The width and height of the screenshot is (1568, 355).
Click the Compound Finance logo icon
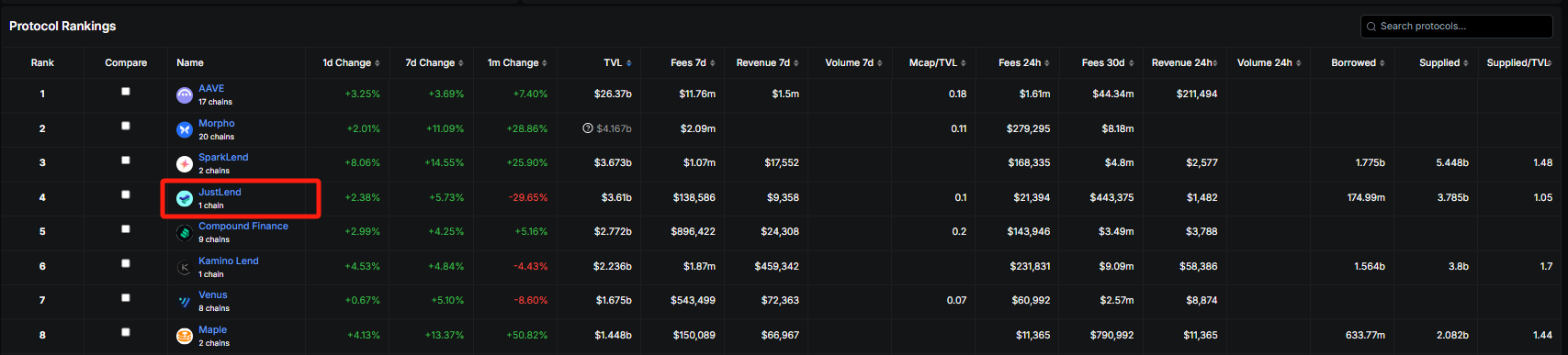(185, 233)
